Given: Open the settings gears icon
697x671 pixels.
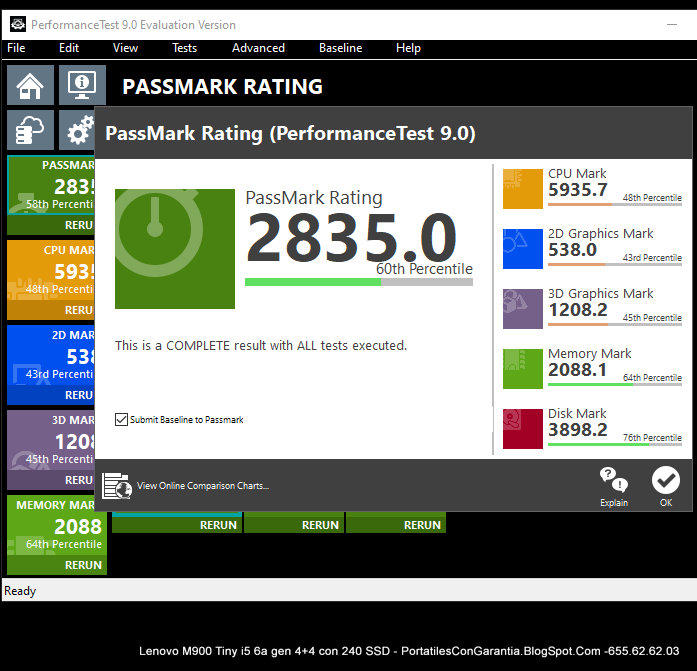Looking at the screenshot, I should tap(77, 130).
